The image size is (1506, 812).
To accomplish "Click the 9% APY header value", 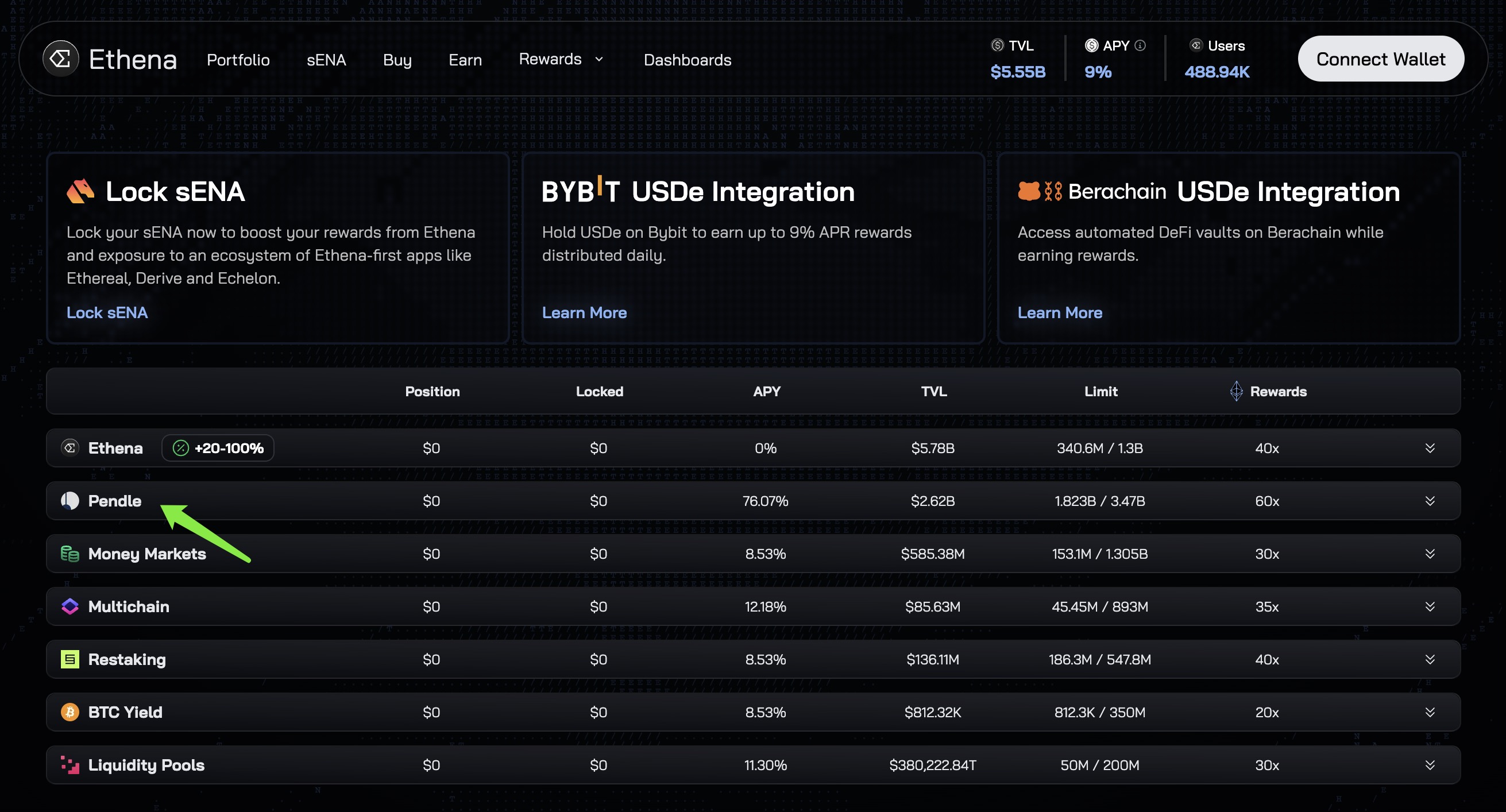I will [x=1098, y=71].
